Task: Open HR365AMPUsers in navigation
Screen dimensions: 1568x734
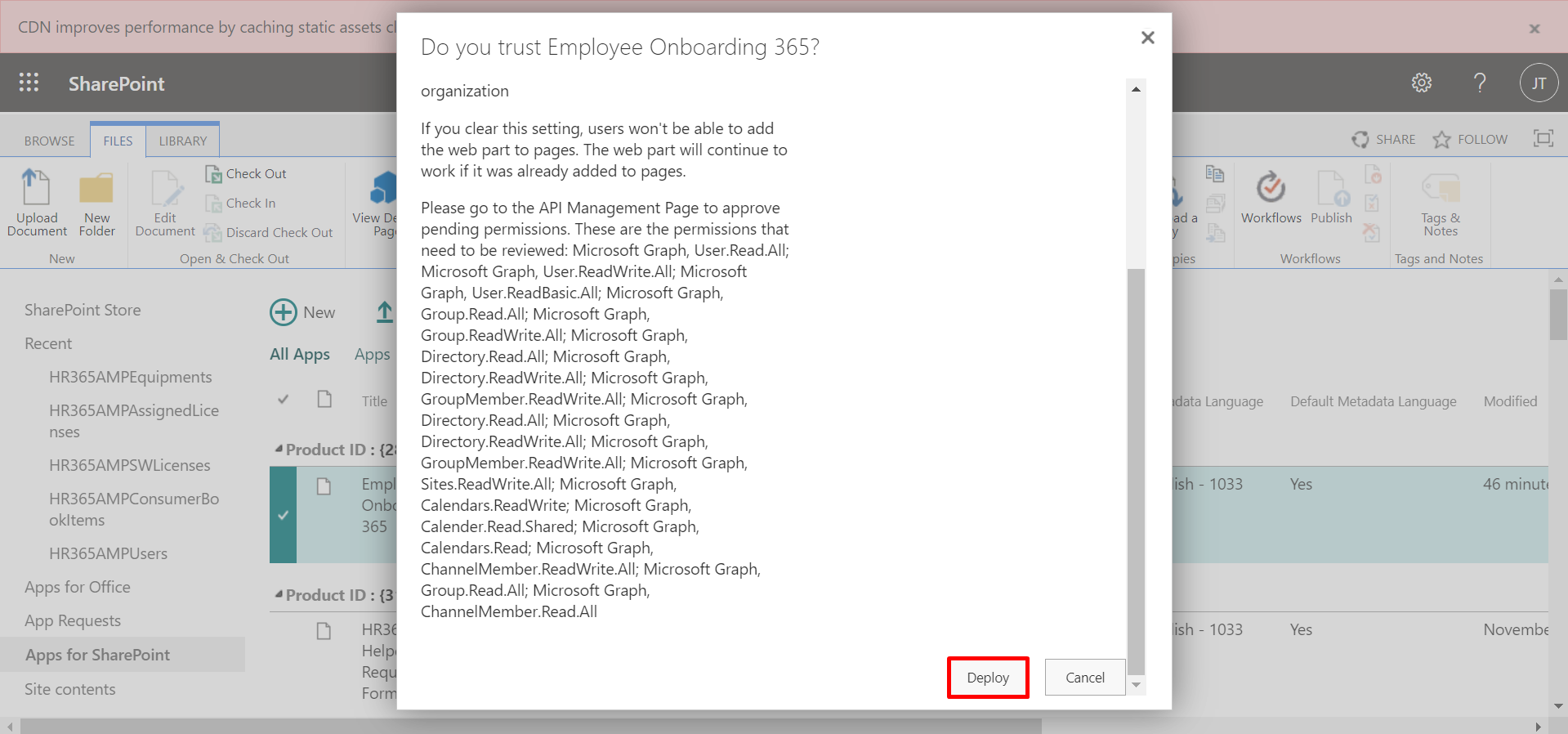Action: coord(108,553)
